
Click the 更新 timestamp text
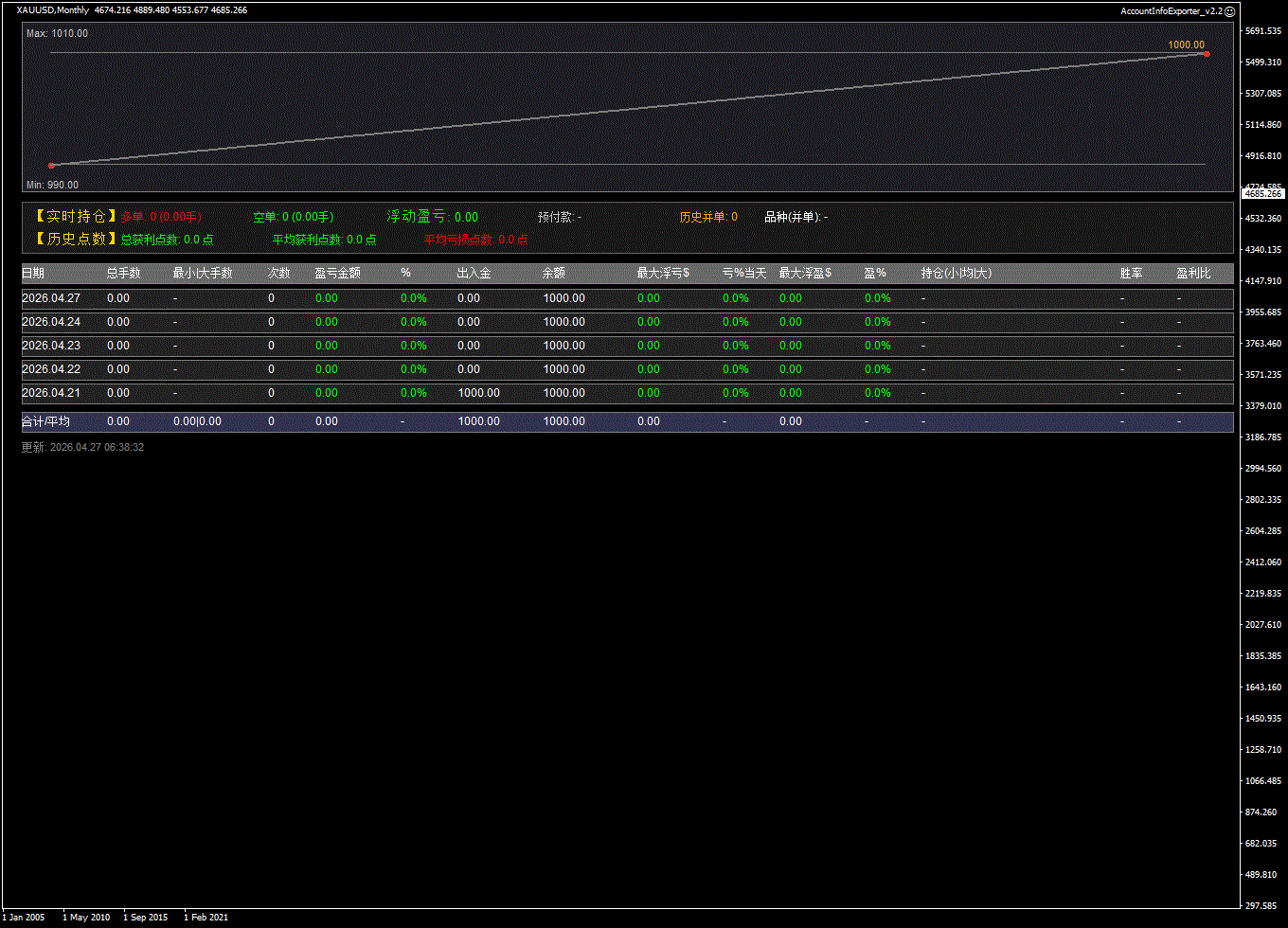click(82, 447)
